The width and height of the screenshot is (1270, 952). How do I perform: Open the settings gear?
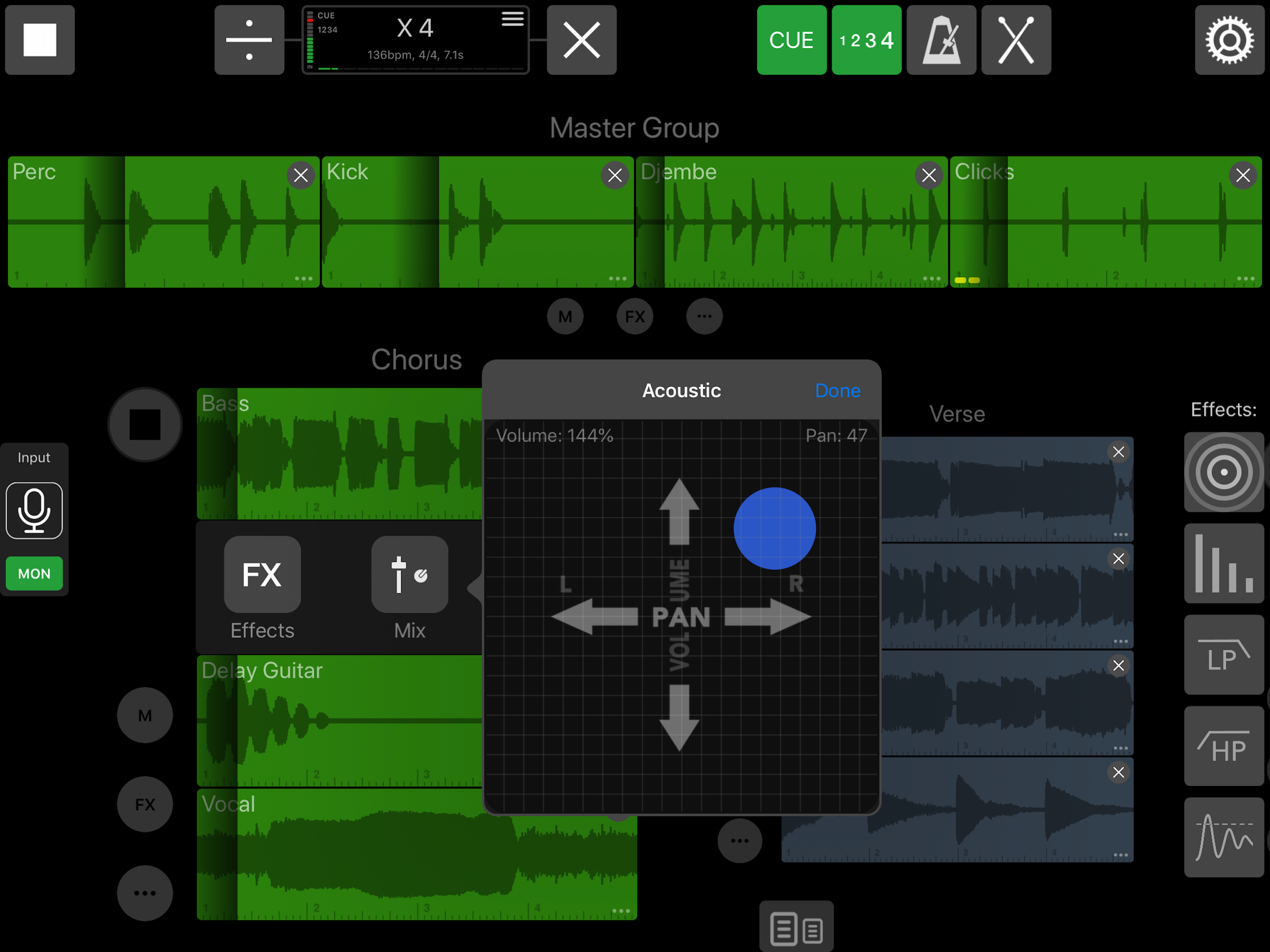1229,40
